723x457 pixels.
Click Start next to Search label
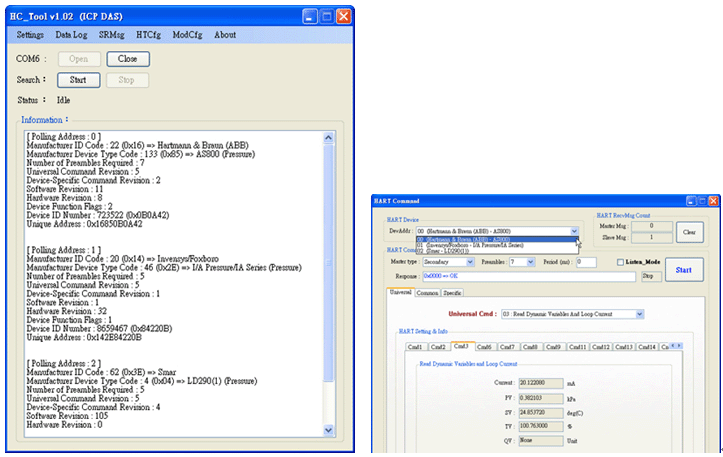[x=77, y=79]
